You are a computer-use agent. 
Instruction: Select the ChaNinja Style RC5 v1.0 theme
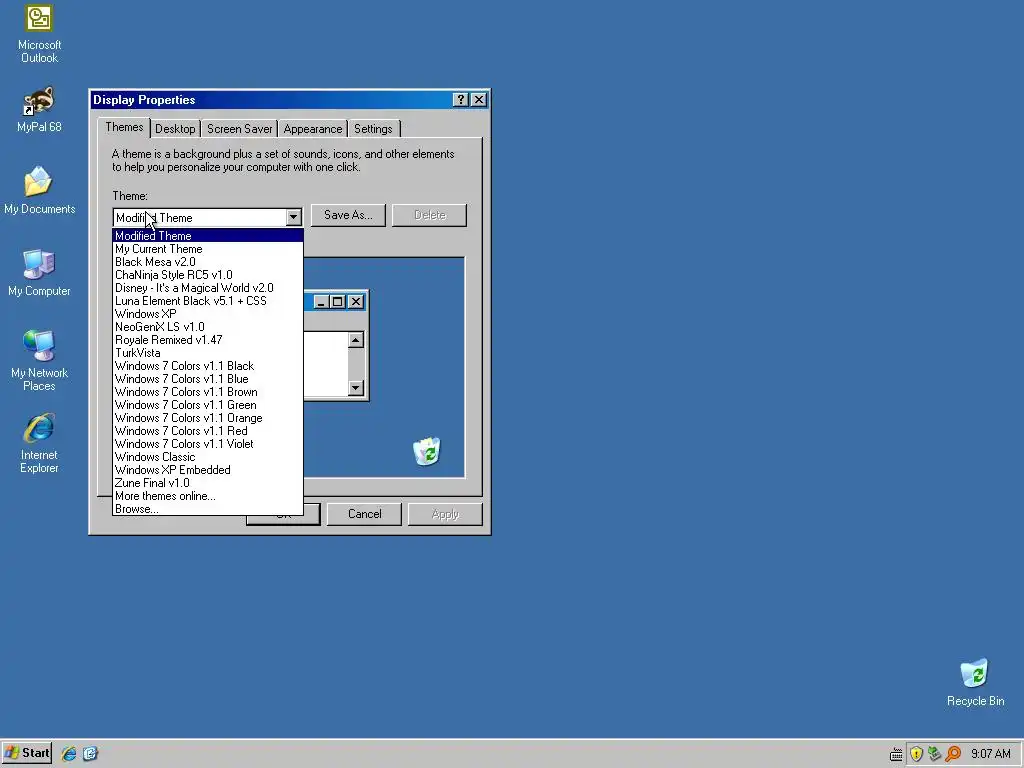pos(208,275)
